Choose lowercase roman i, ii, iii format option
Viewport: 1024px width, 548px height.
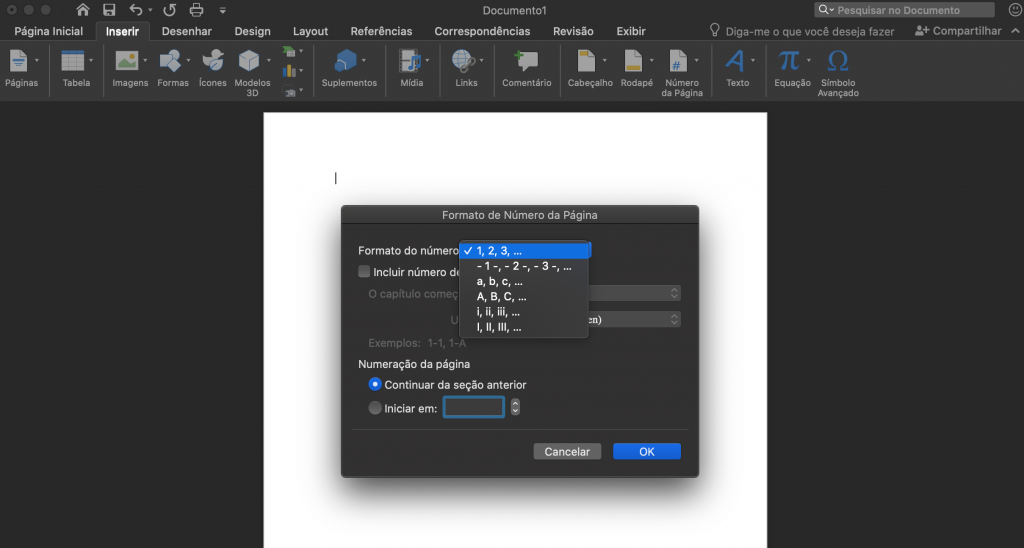(524, 312)
